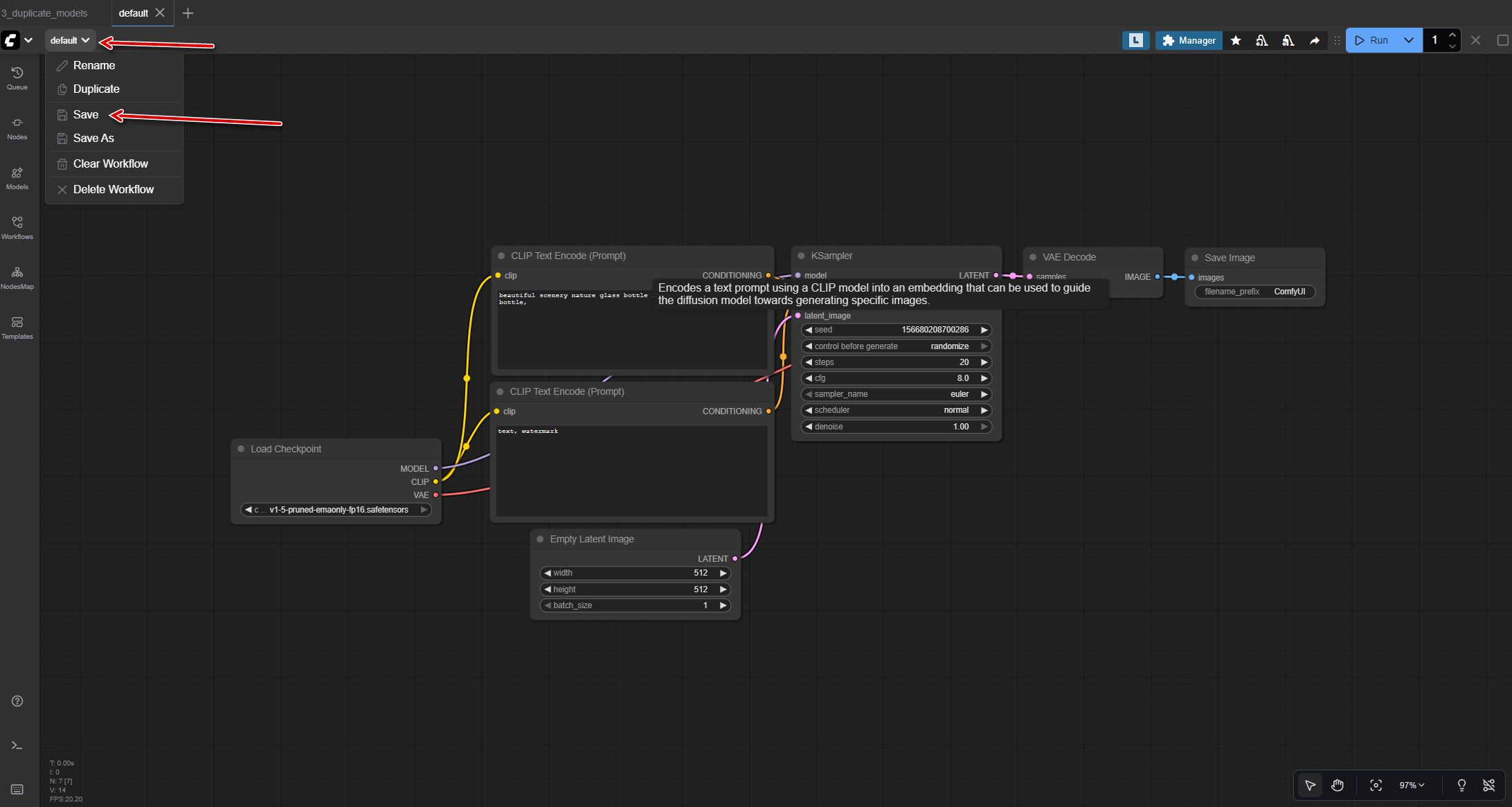Open the Templates panel in sidebar

pyautogui.click(x=17, y=327)
